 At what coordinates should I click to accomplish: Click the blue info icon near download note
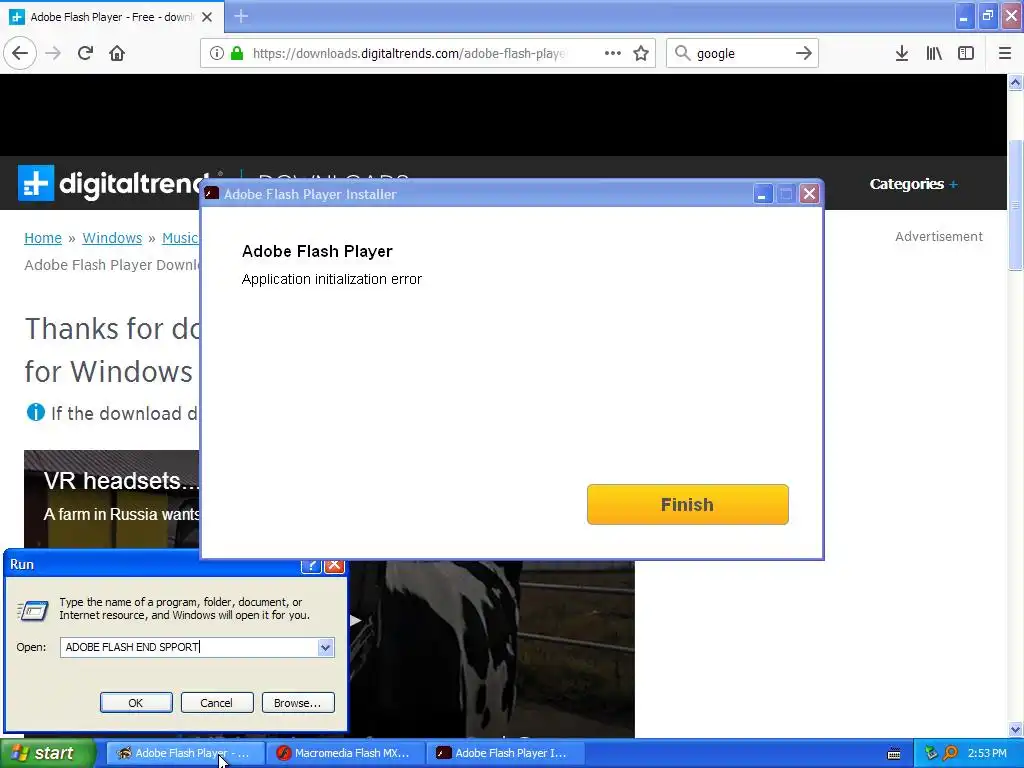[35, 412]
